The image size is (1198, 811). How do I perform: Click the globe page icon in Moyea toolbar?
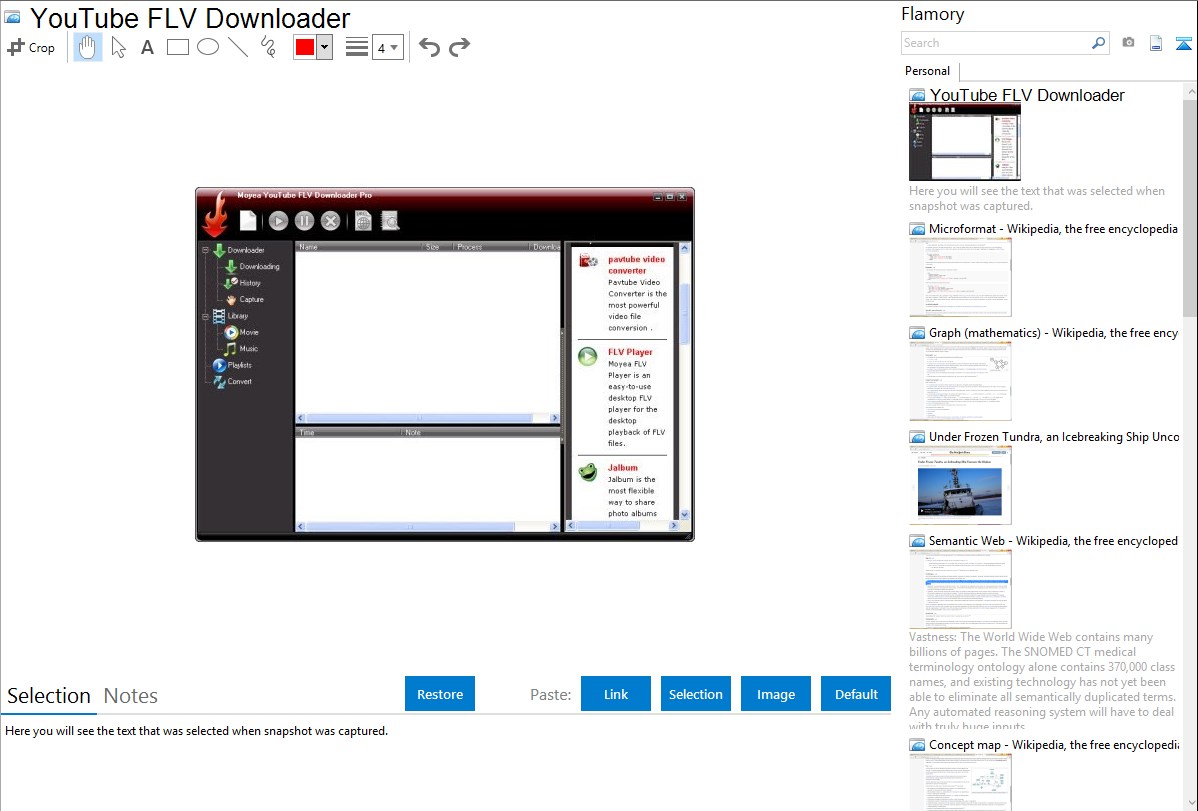[x=364, y=221]
